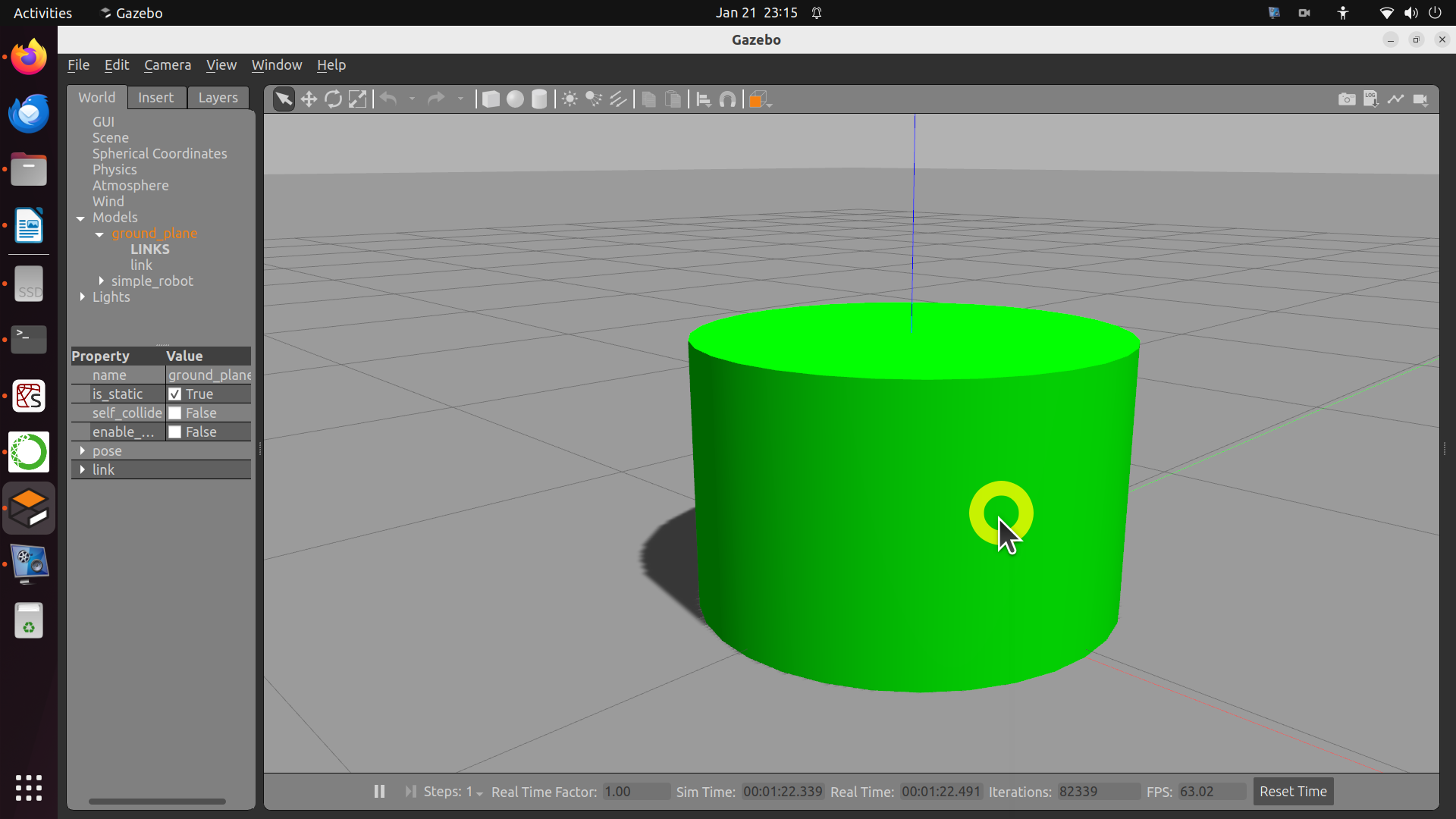This screenshot has height=819, width=1456.
Task: Expand the pose property row
Action: 81,450
